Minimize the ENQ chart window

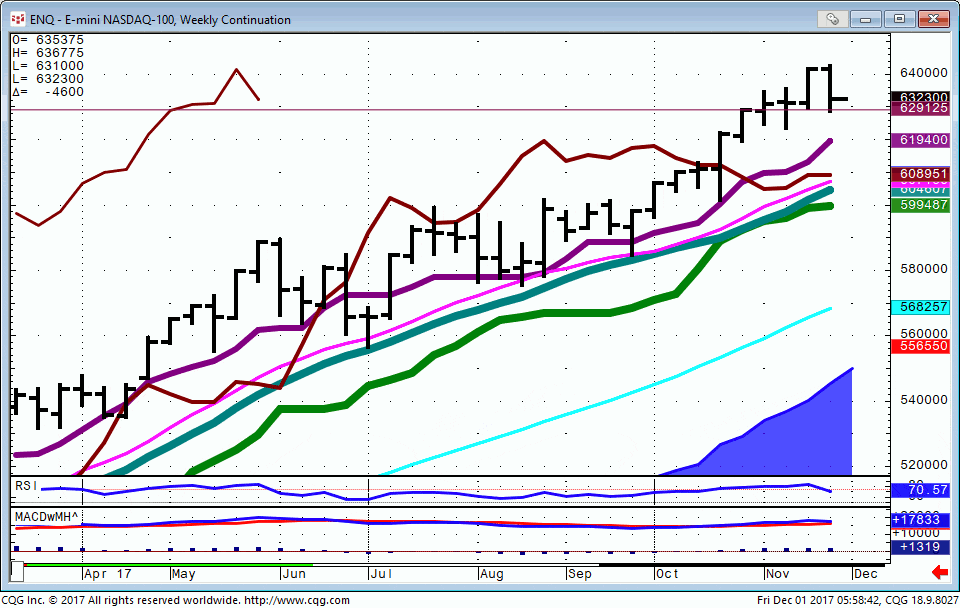click(x=865, y=19)
